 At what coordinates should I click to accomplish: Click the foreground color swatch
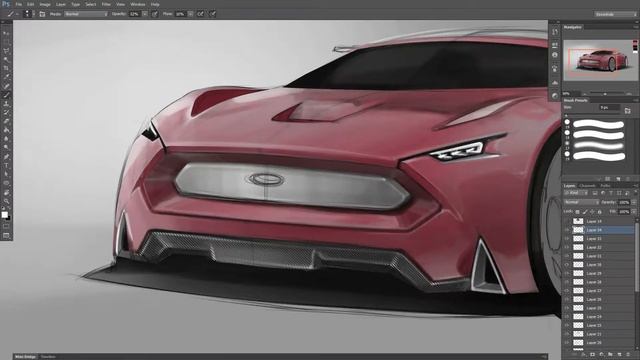[x=4, y=214]
